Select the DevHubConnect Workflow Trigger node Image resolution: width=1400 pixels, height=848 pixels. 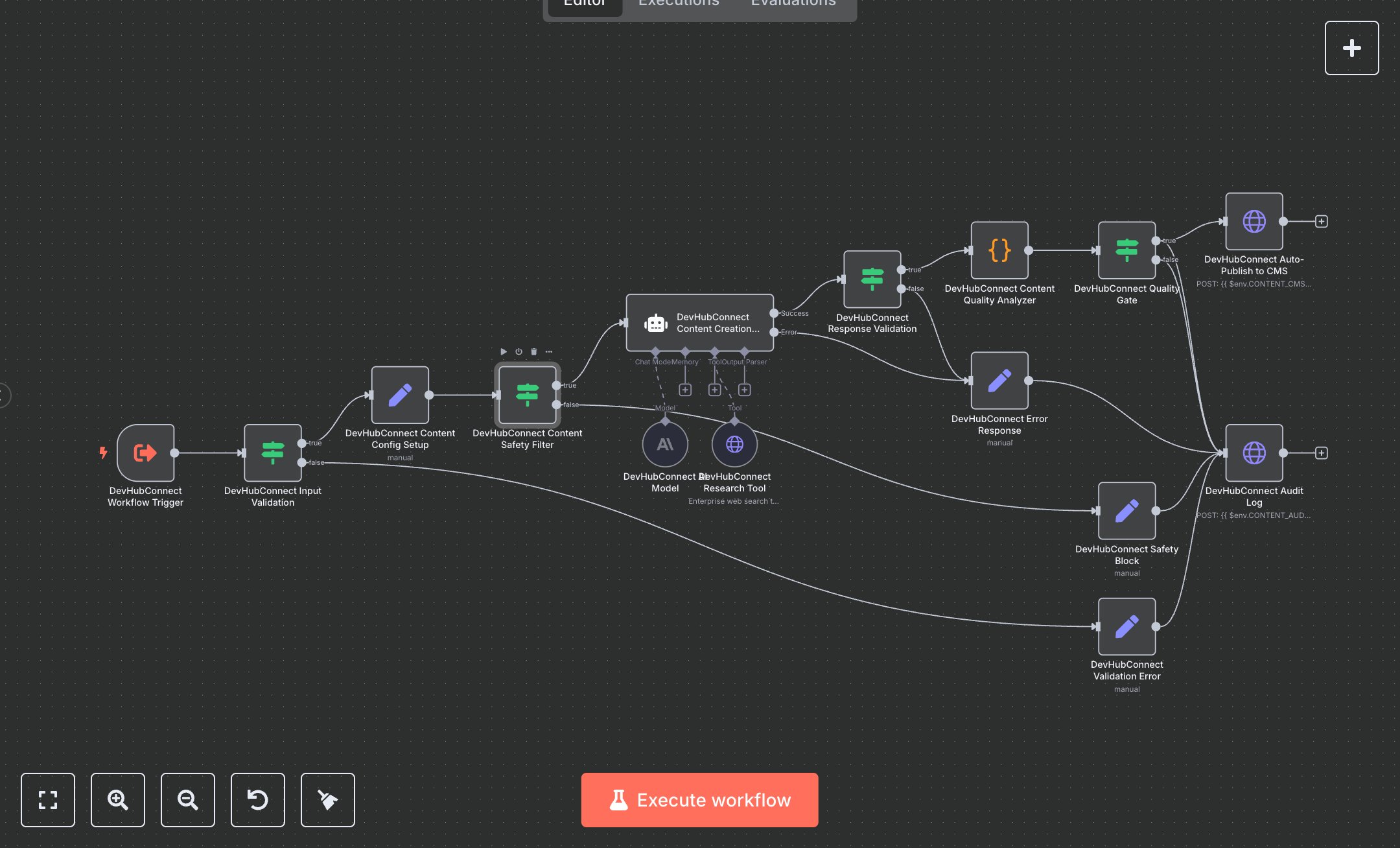click(x=145, y=453)
